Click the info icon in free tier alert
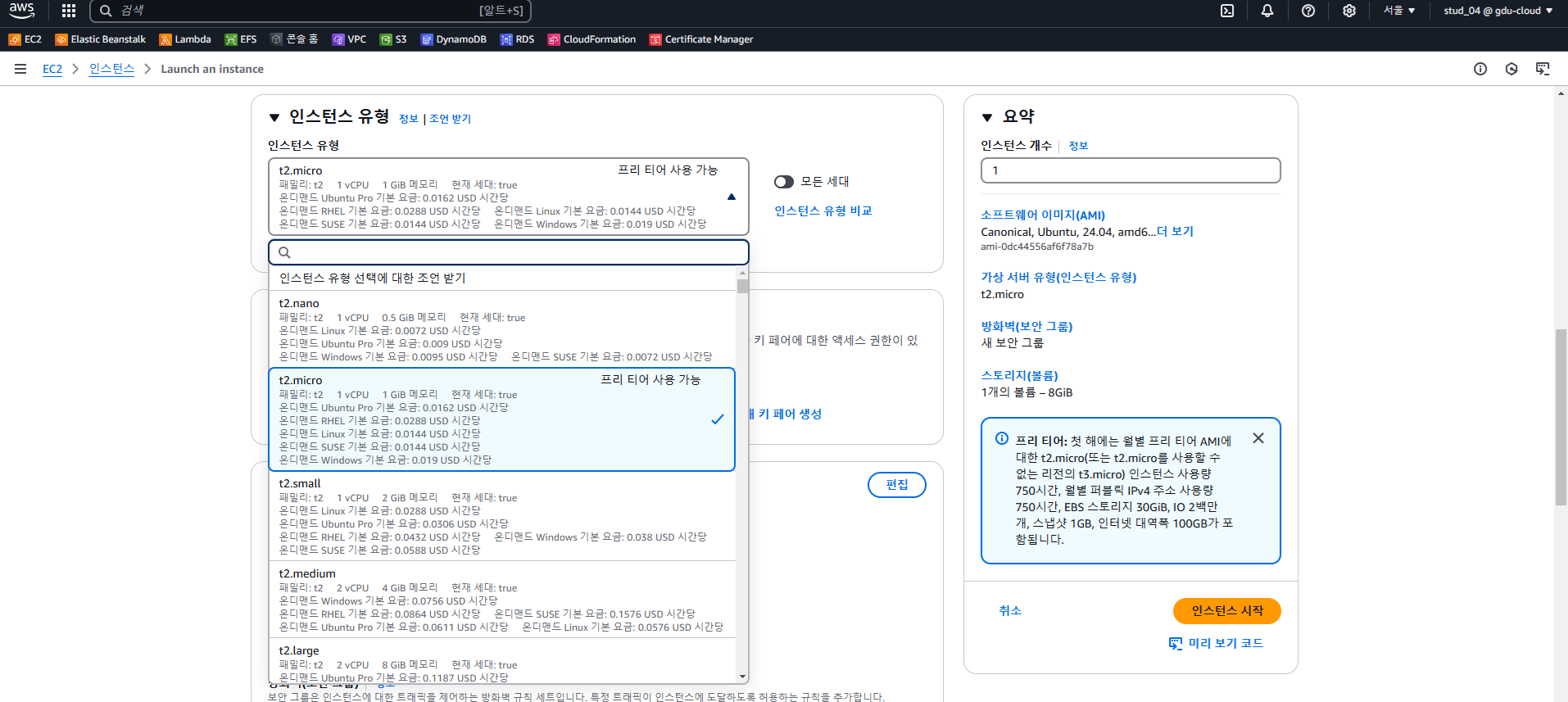Screen dimensions: 1568x702 (1002, 439)
